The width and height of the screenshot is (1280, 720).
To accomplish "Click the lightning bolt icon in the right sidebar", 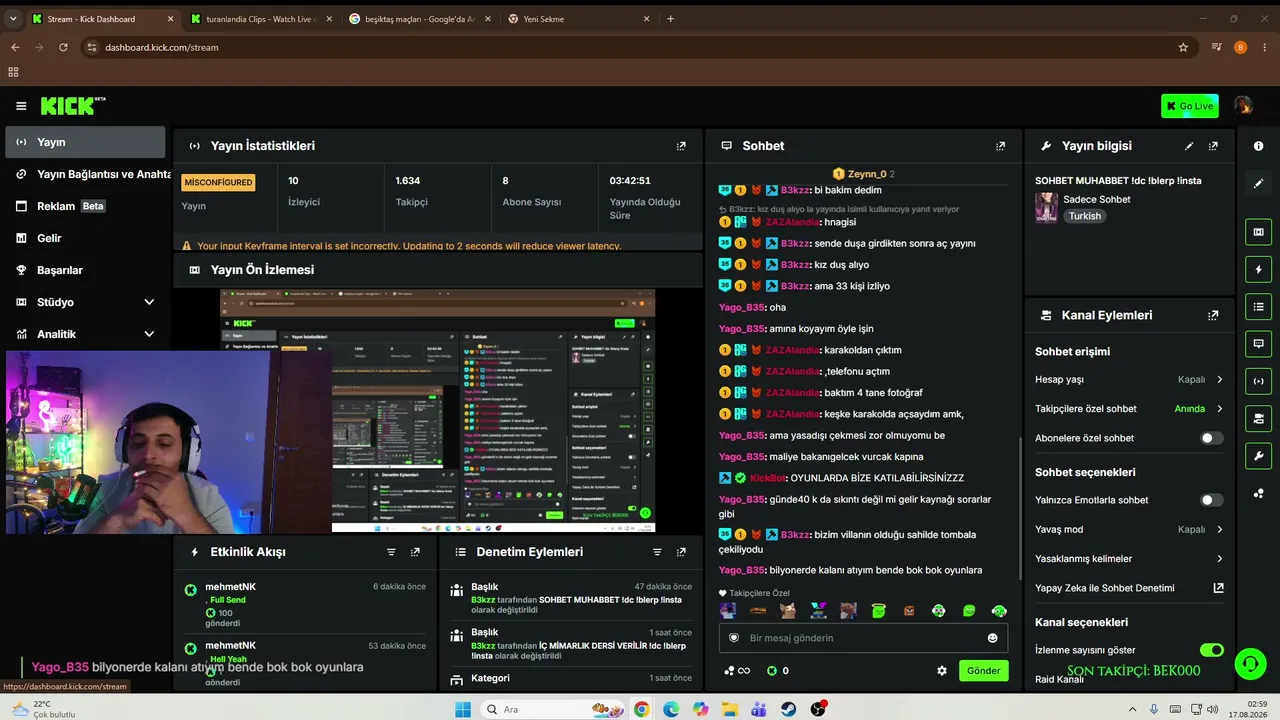I will (1258, 269).
